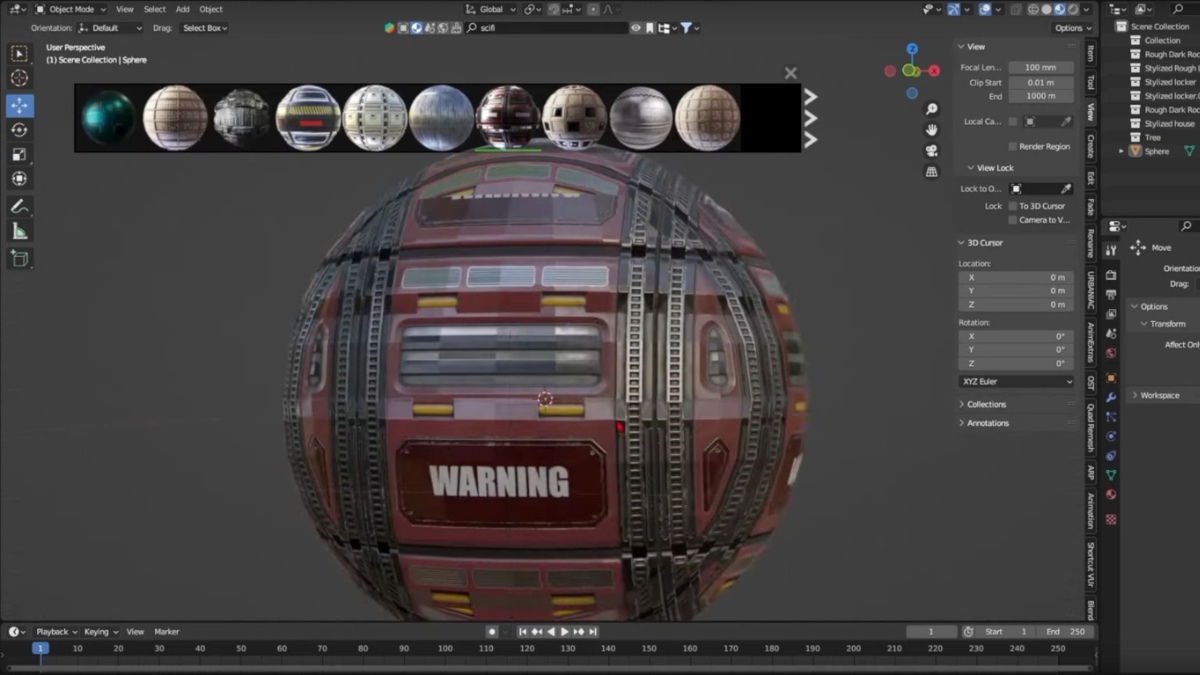Select the Measure tool
This screenshot has height=675, width=1200.
pos(19,231)
